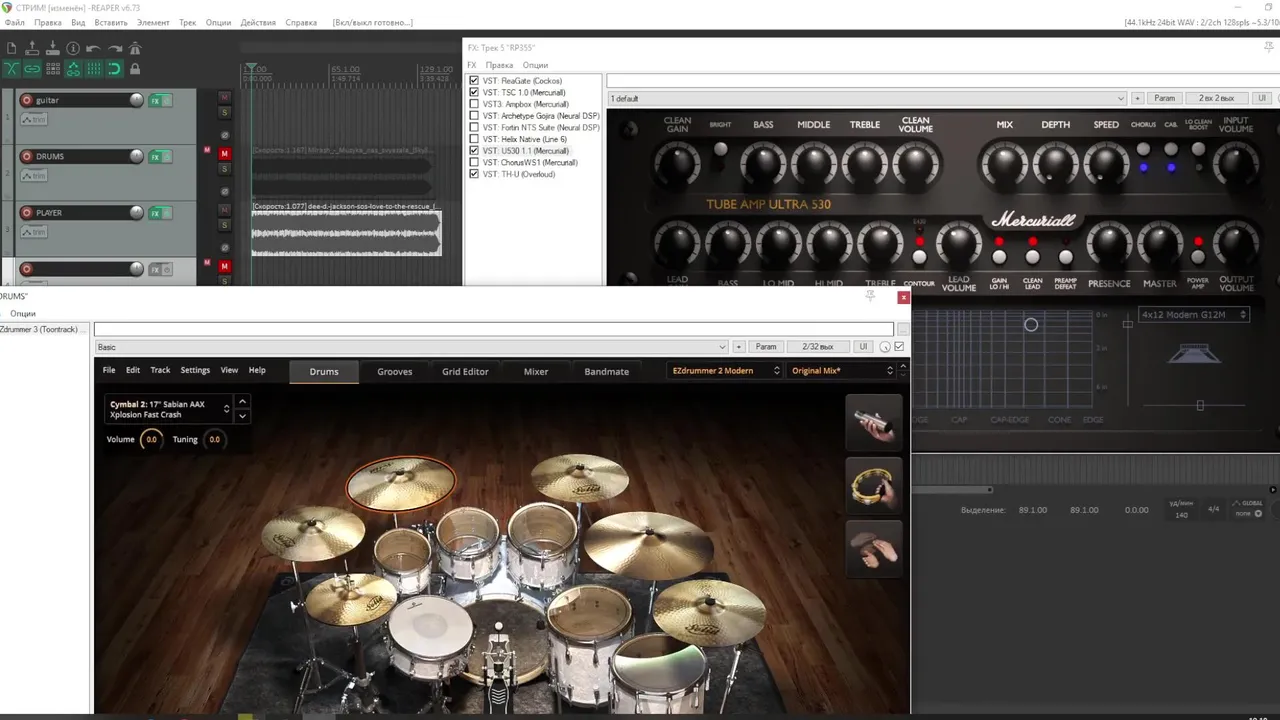Disable TSC 1.0 (Mercuriall) checkbox

tap(474, 92)
